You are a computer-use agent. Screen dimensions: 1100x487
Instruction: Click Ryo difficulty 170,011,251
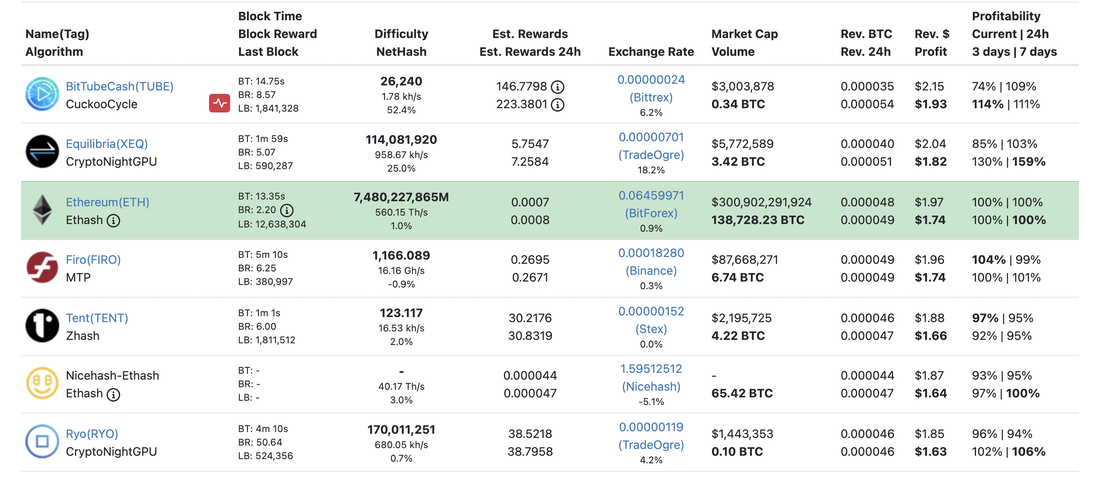click(401, 429)
